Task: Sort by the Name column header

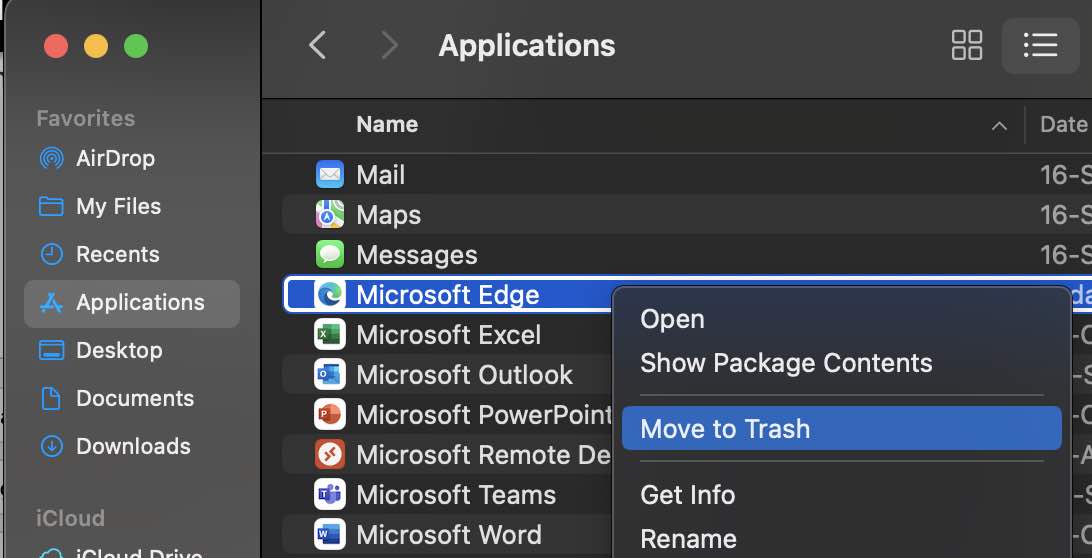Action: click(x=387, y=125)
